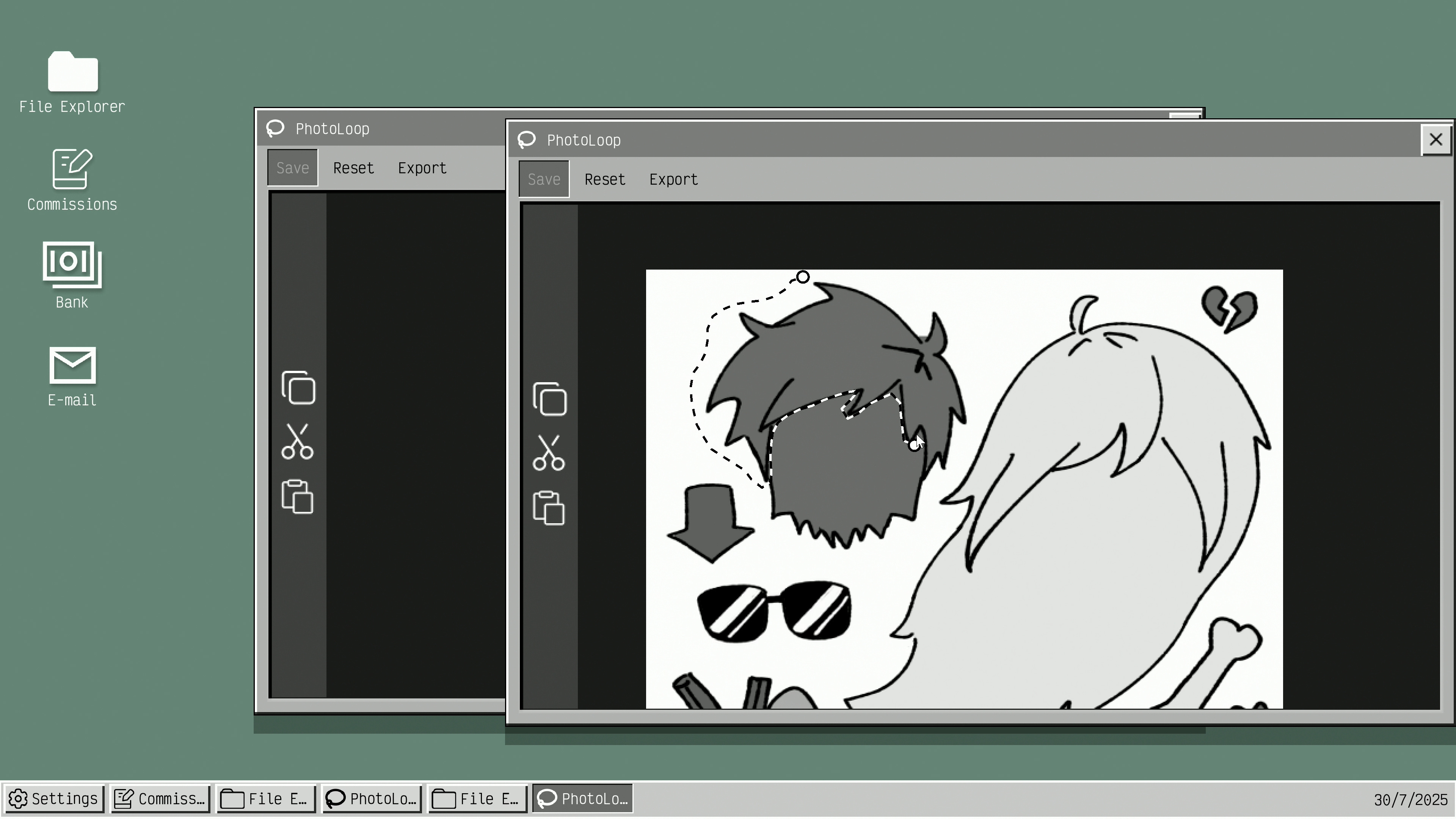Click Export in the front PhotoLoop window
Screen dimensions: 1456x819
pos(673,180)
